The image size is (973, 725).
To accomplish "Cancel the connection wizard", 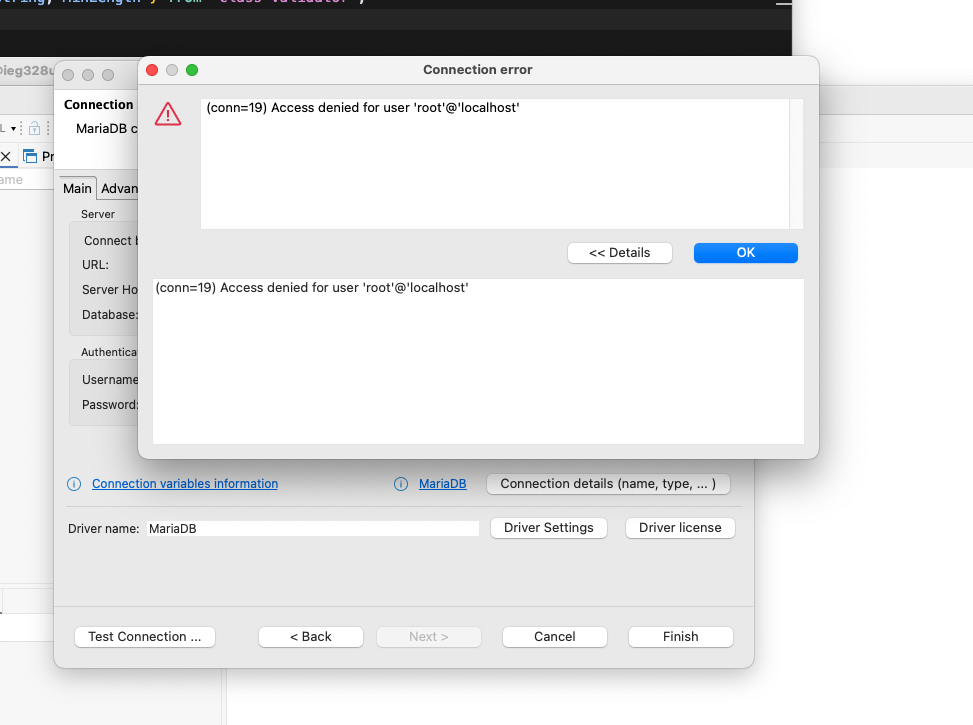I will click(555, 637).
